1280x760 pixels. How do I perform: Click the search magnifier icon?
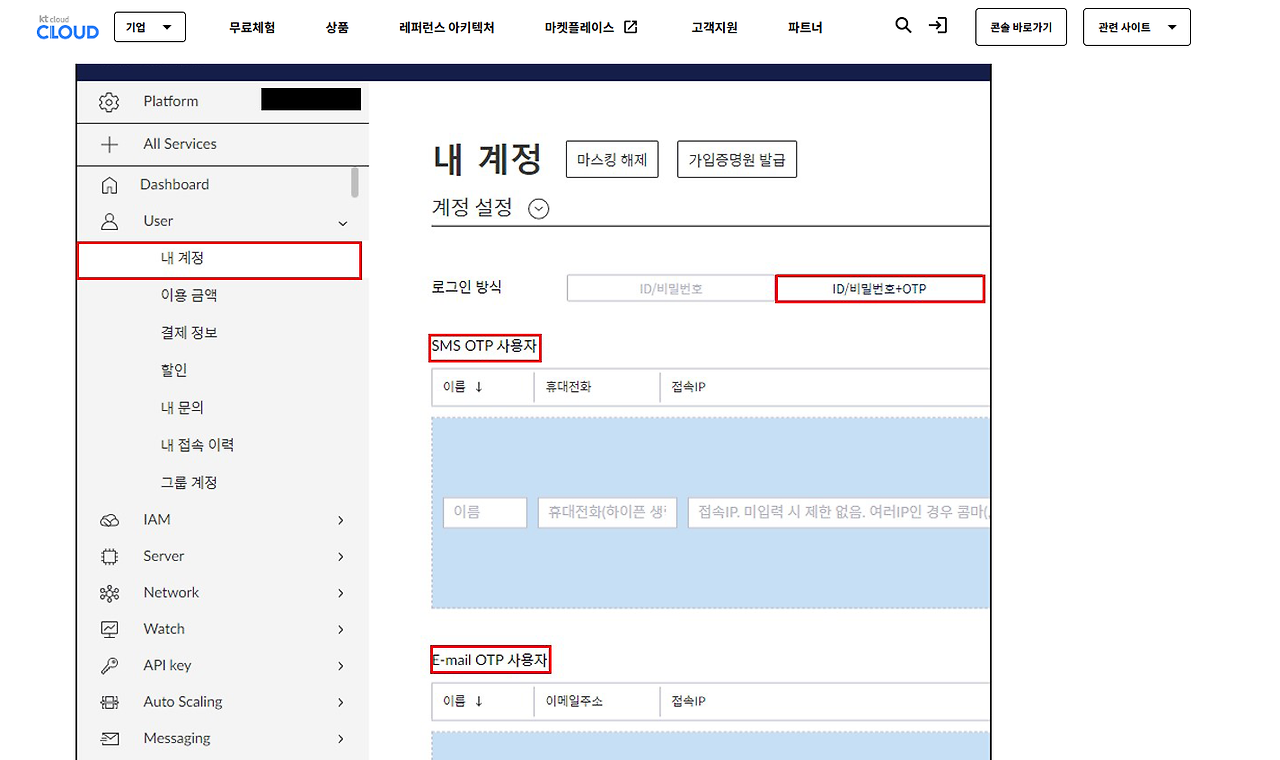(903, 26)
